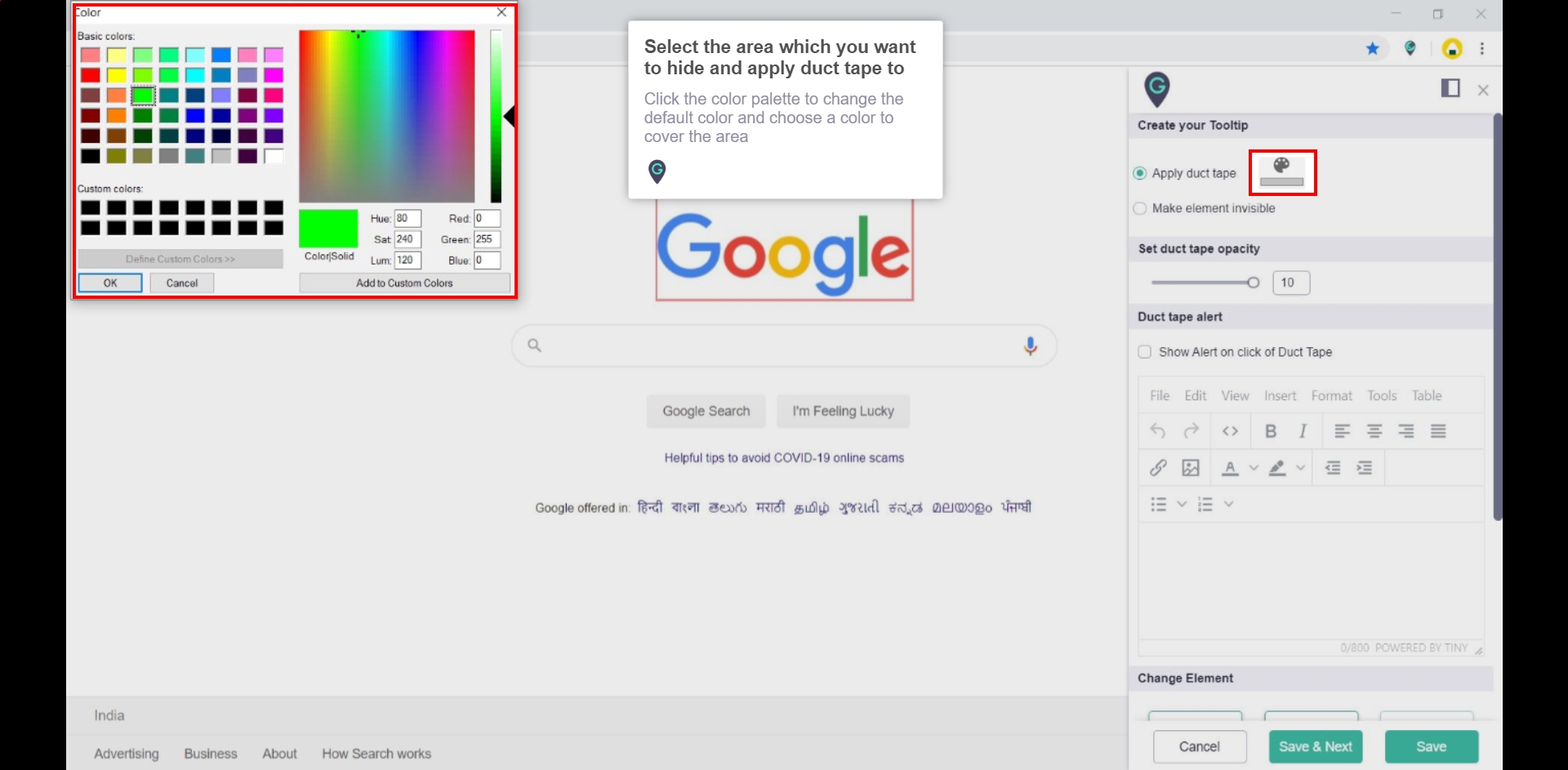Cancel the Color dialog
The width and height of the screenshot is (1568, 770).
tap(182, 283)
